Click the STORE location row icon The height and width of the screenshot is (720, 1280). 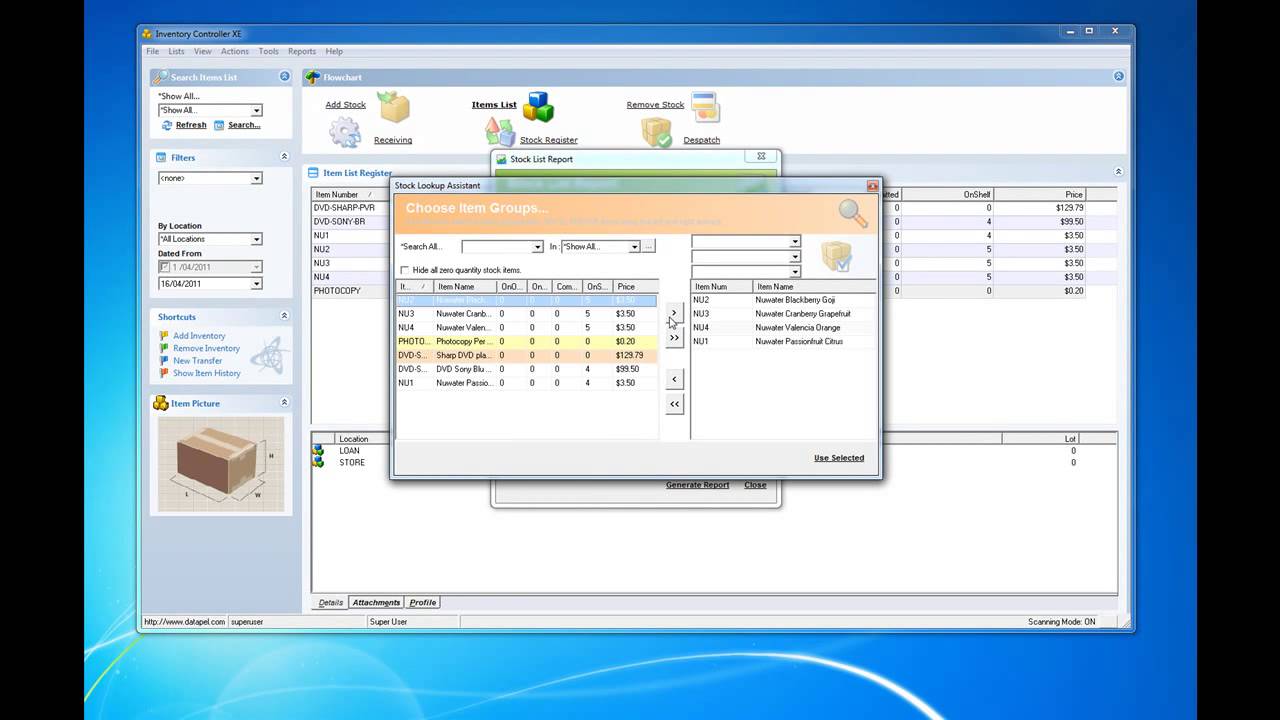318,463
